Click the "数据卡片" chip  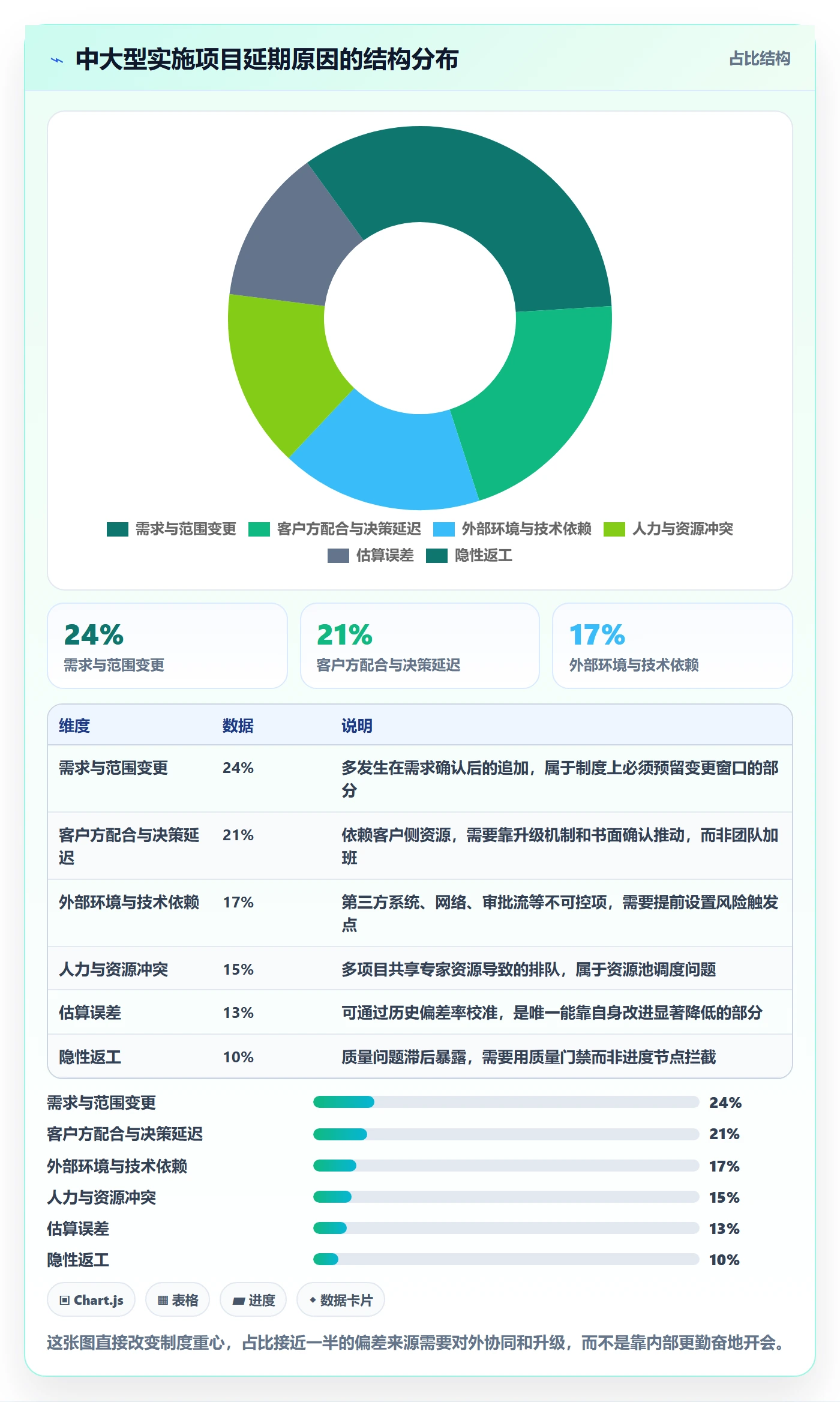(341, 1300)
